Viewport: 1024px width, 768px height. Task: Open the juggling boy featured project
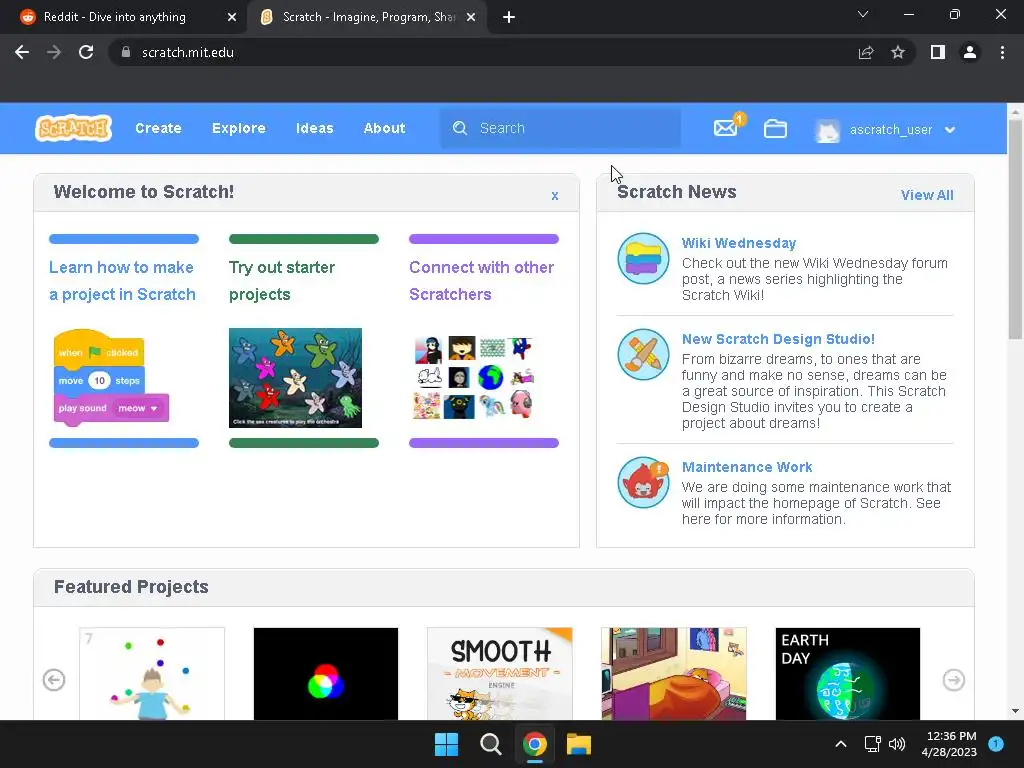(152, 674)
